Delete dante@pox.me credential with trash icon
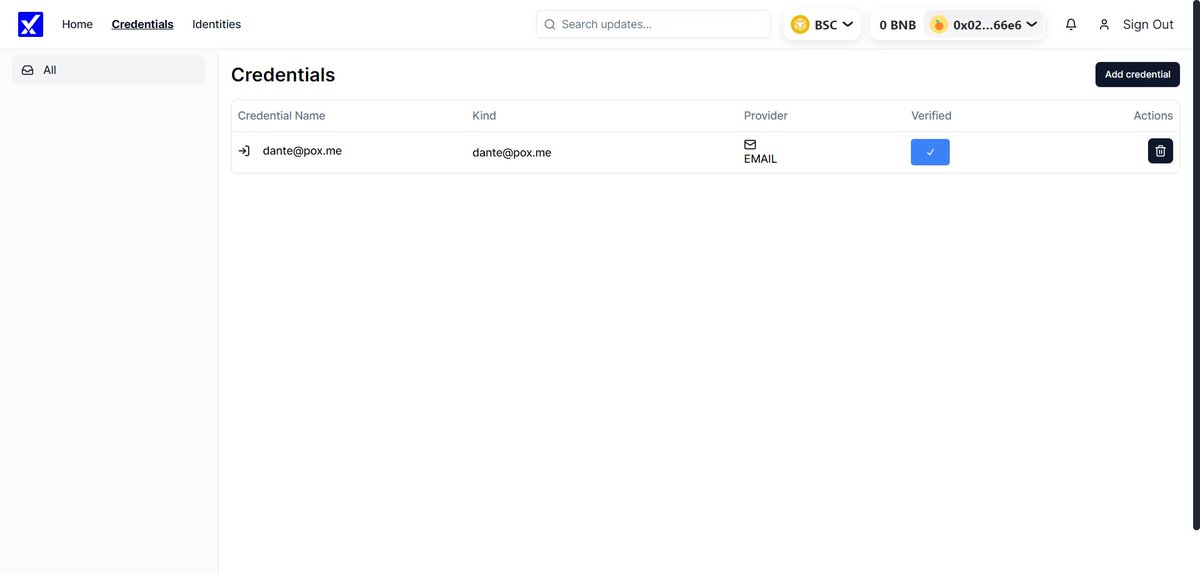1200x574 pixels. tap(1160, 151)
